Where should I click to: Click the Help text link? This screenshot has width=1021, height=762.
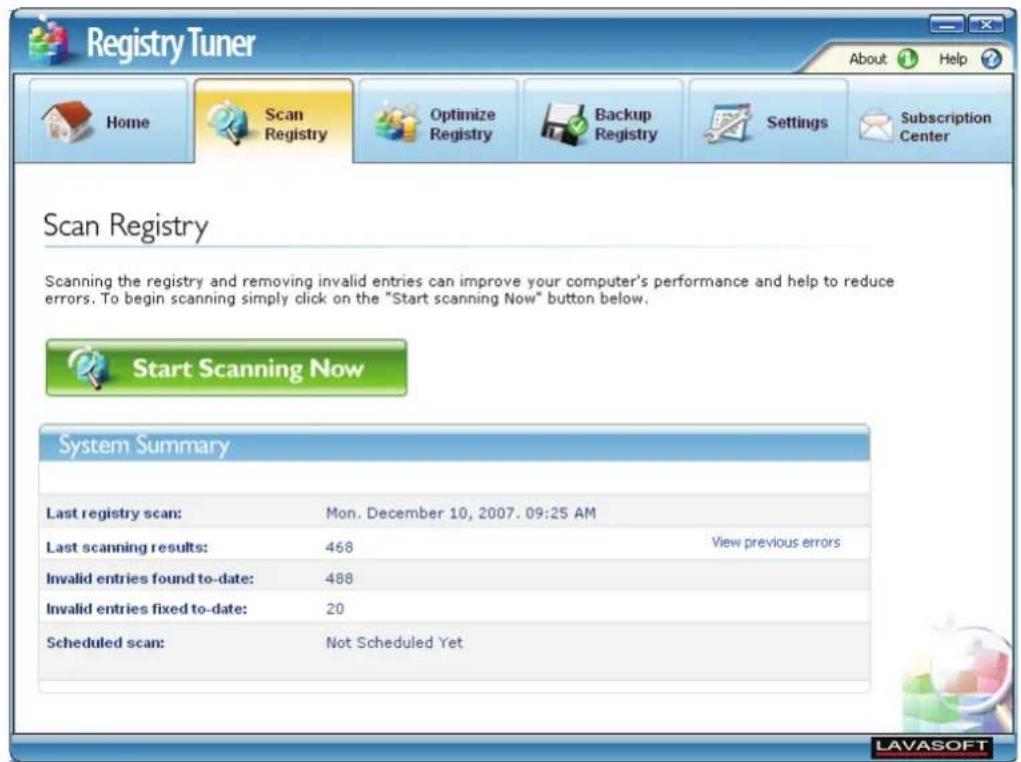tap(953, 59)
